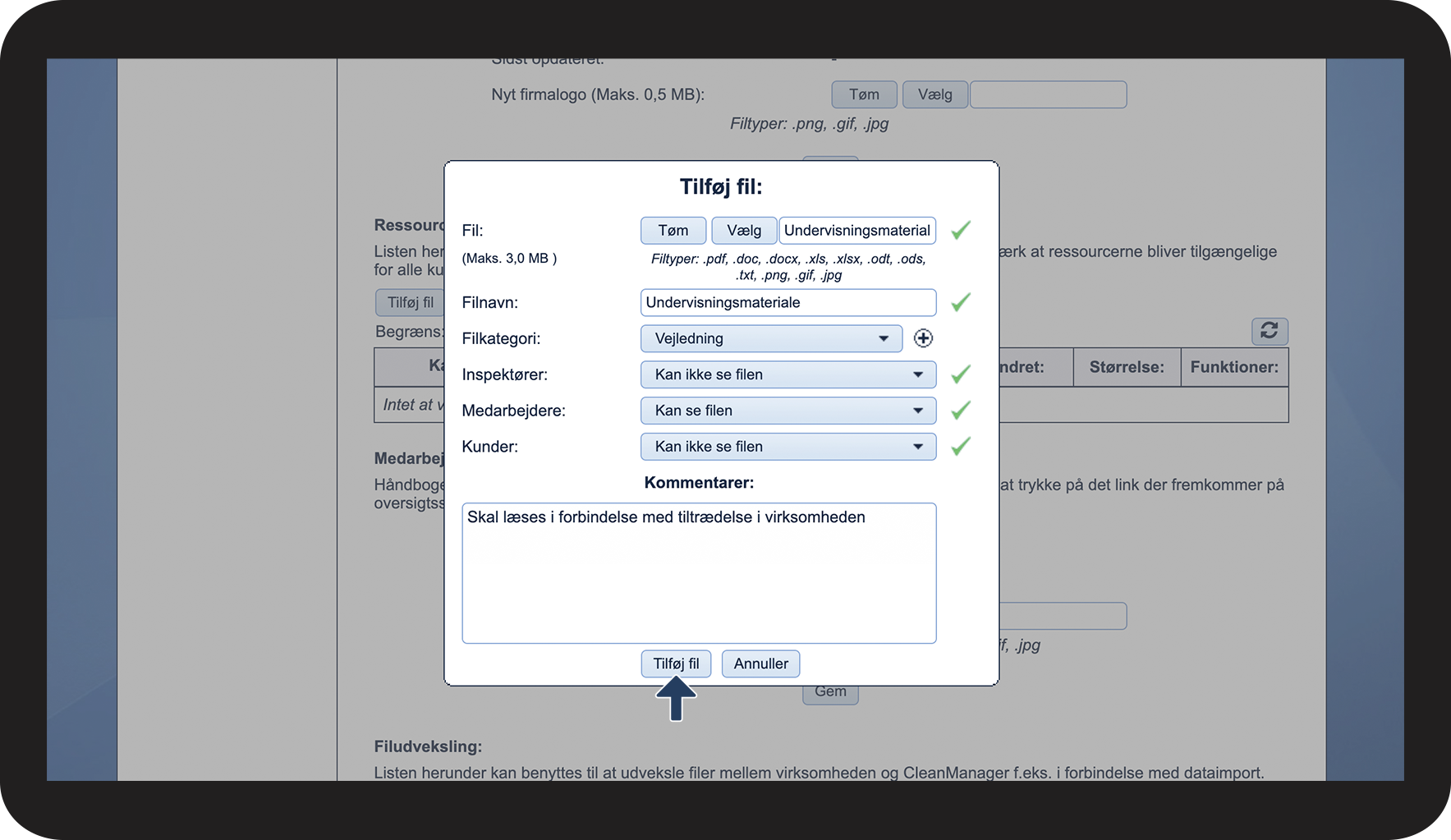This screenshot has height=840, width=1451.
Task: Expand the Kunder visibility dropdown
Action: pyautogui.click(x=787, y=447)
